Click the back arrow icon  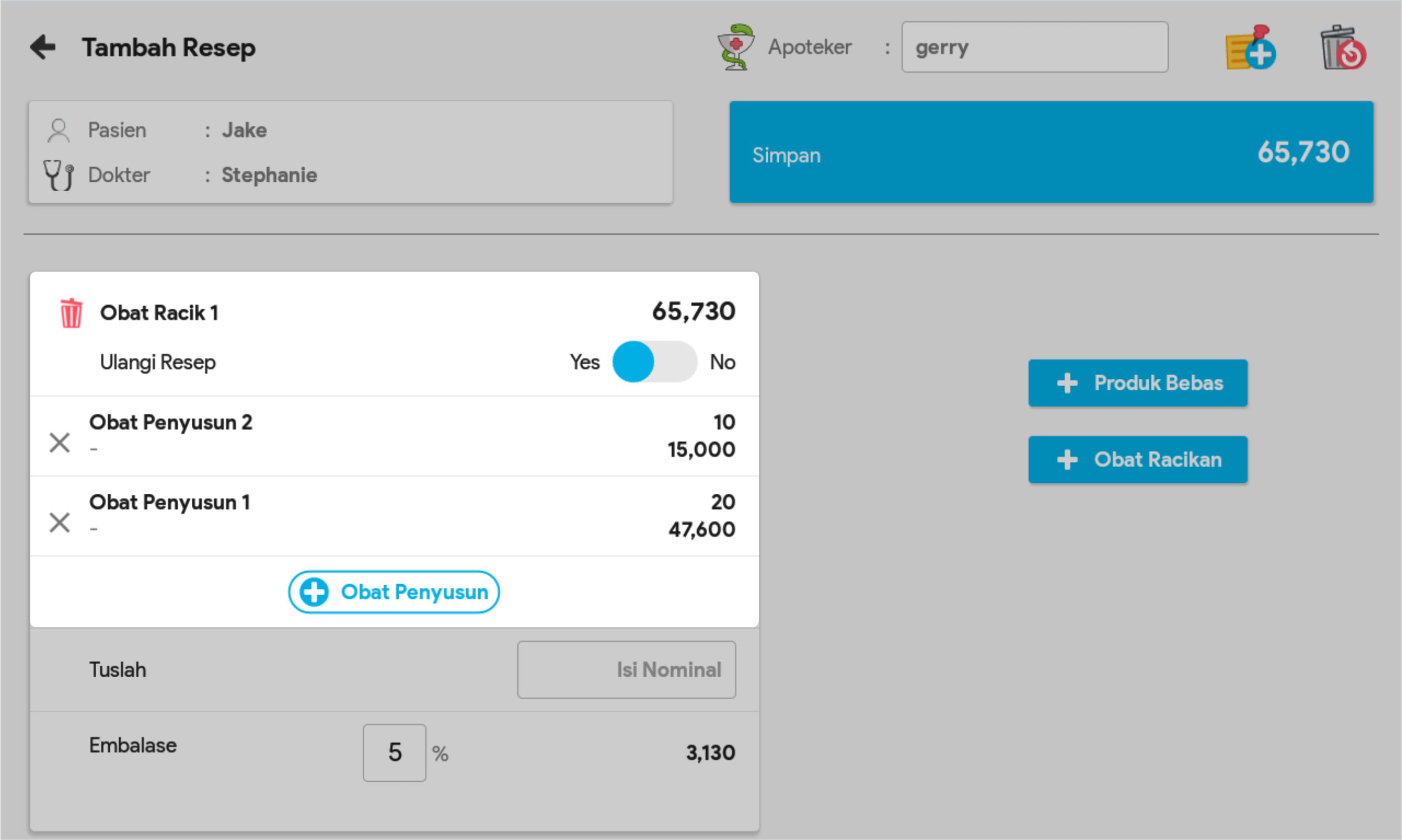(x=43, y=47)
